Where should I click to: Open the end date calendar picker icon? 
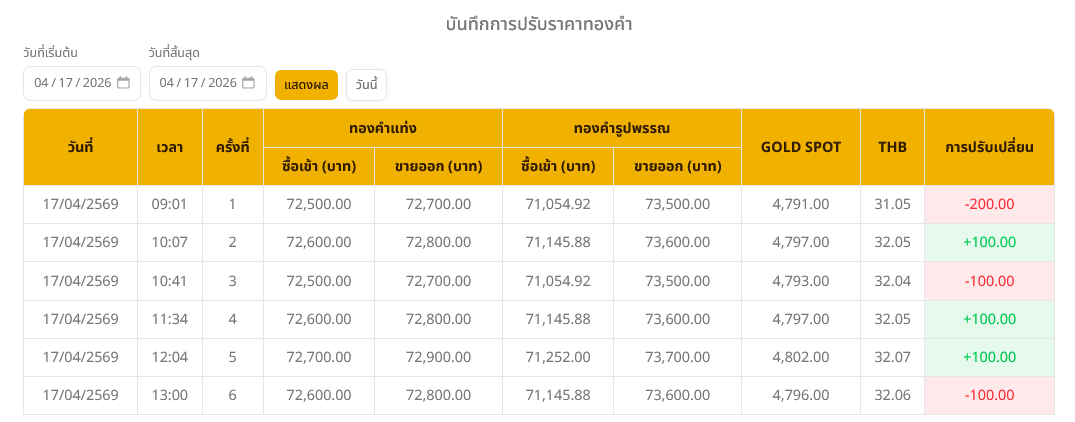(249, 83)
